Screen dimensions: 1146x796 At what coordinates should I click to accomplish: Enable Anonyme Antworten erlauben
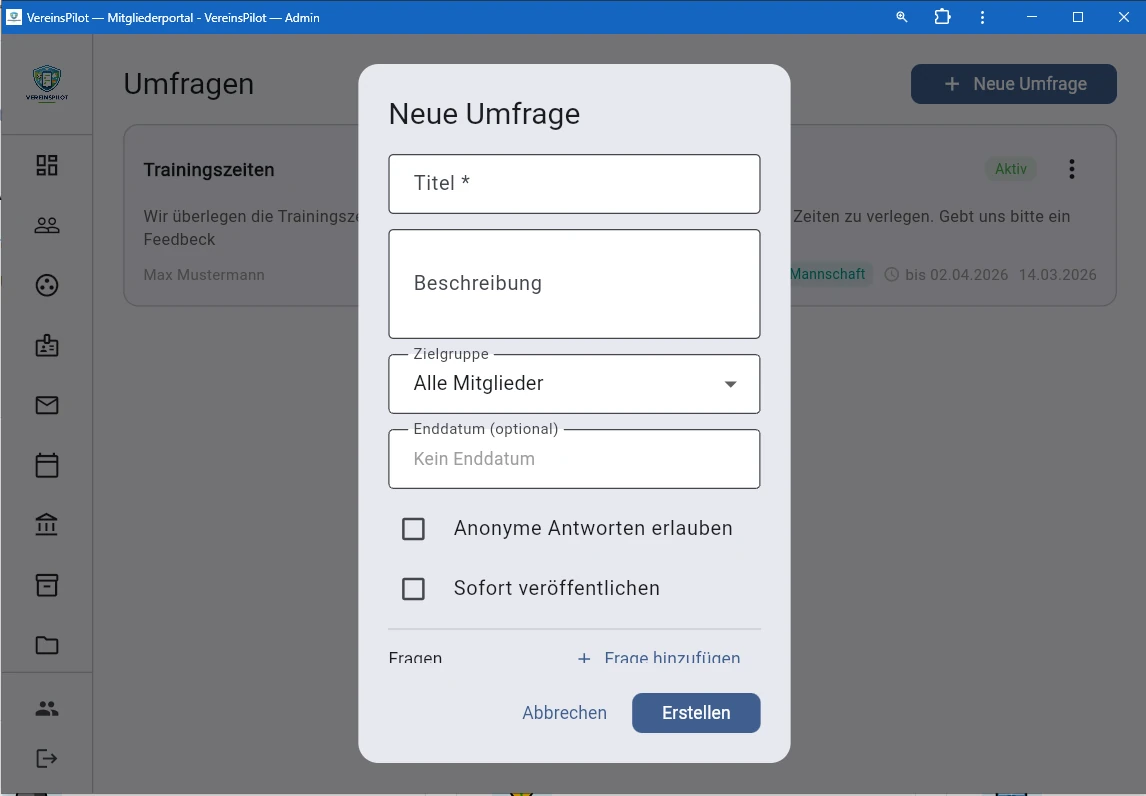(413, 528)
